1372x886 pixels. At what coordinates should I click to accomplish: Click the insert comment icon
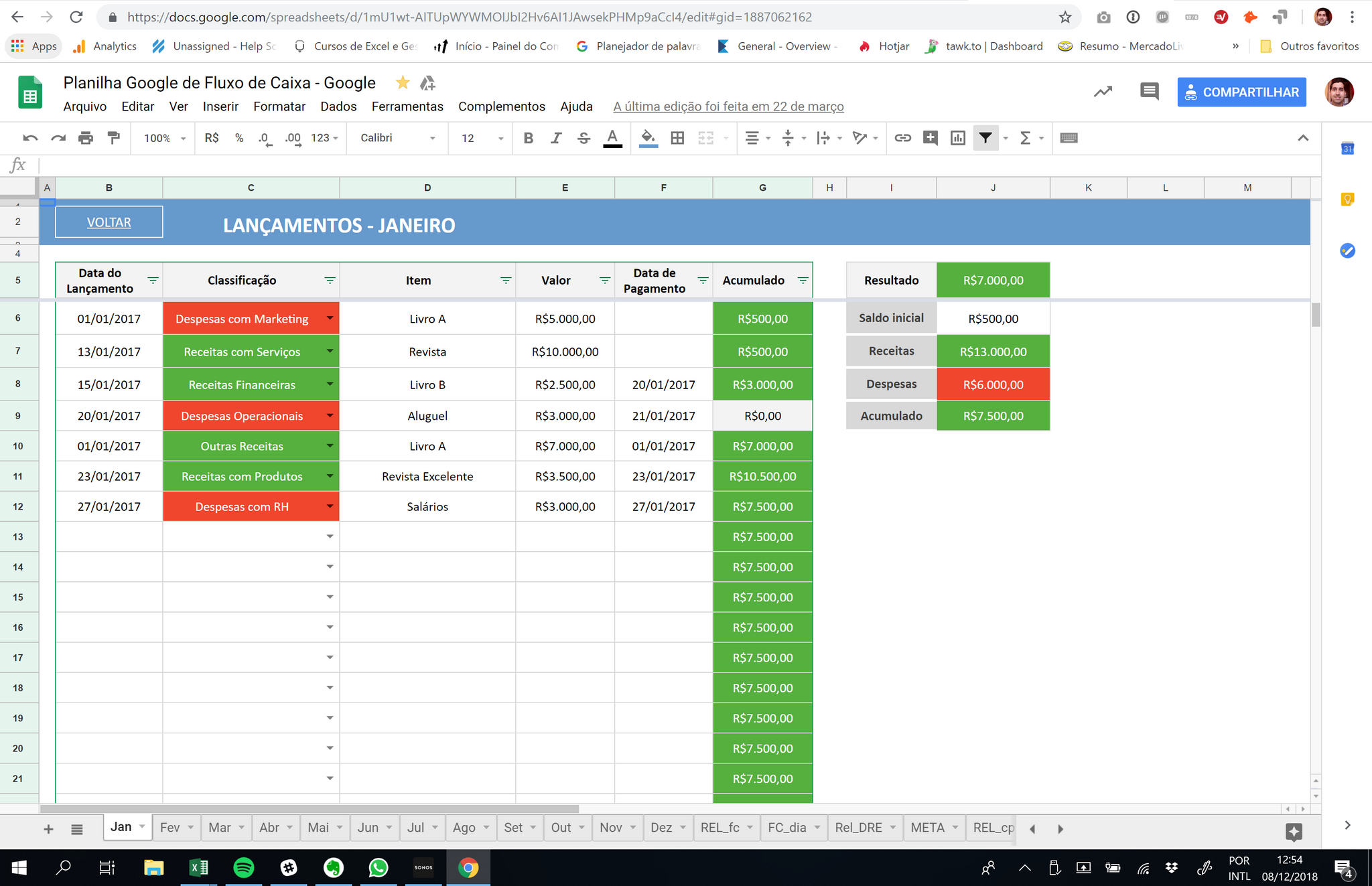coord(931,138)
